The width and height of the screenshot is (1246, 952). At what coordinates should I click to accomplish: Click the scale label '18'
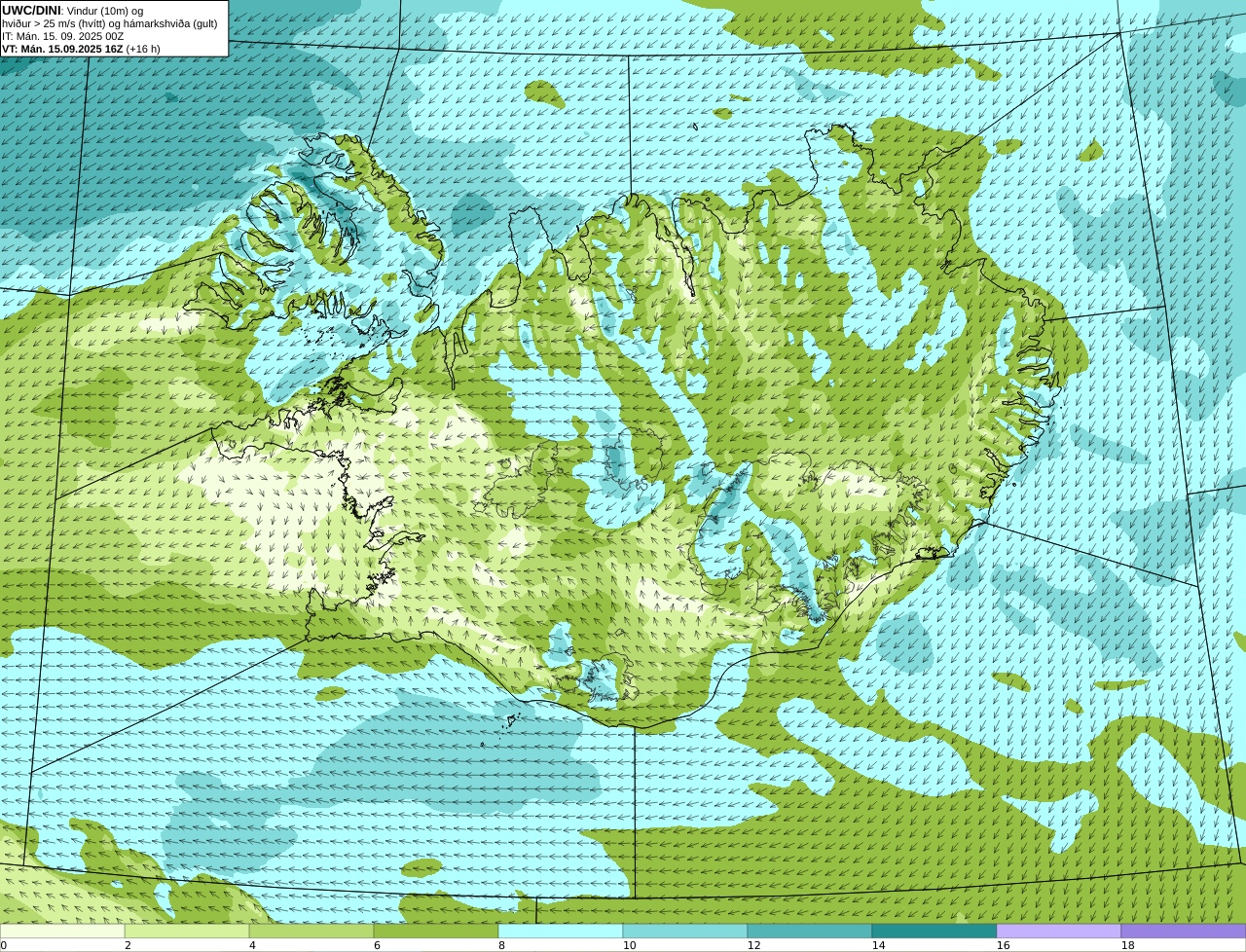pyautogui.click(x=1128, y=945)
